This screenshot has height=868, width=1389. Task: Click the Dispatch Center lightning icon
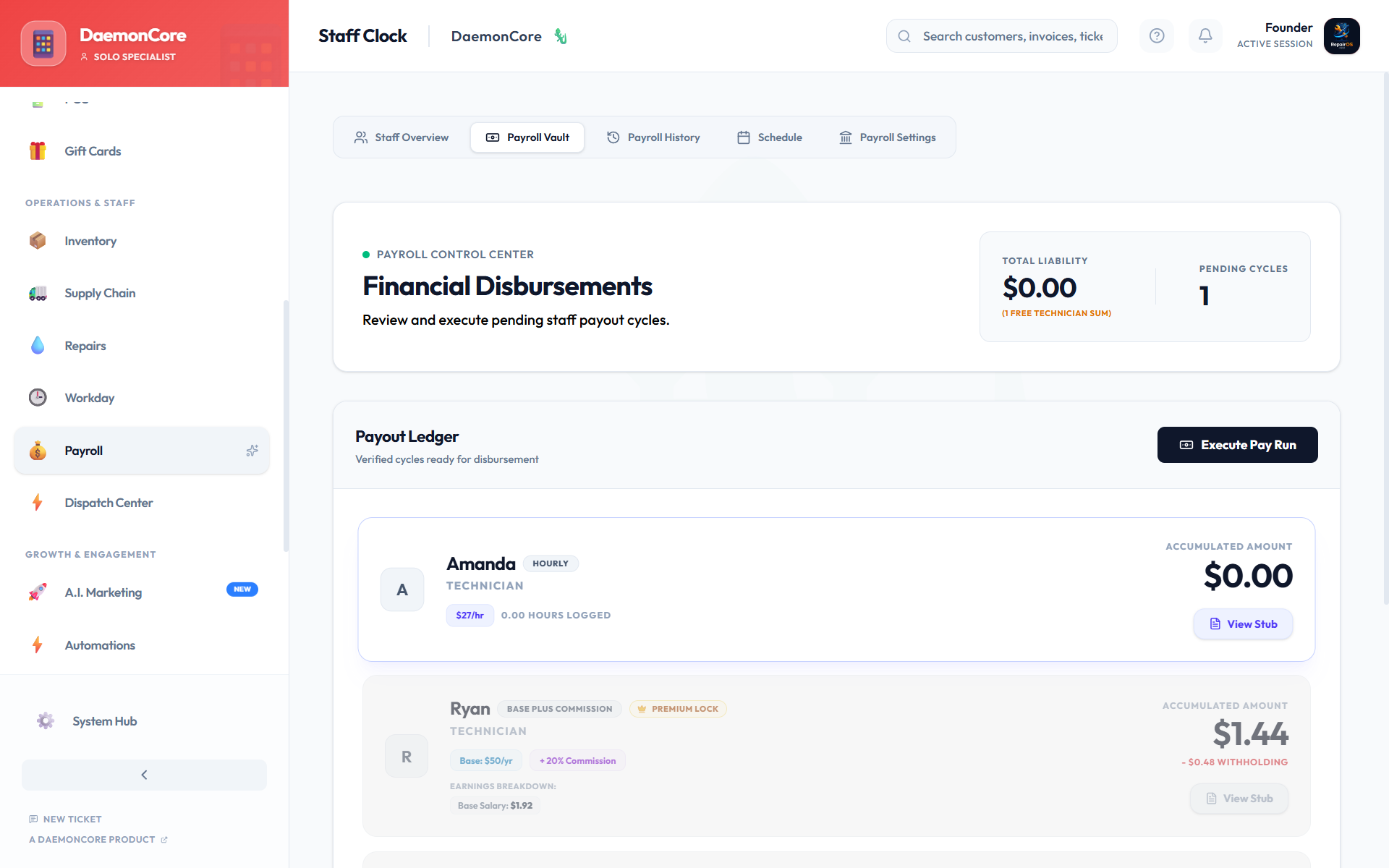38,503
